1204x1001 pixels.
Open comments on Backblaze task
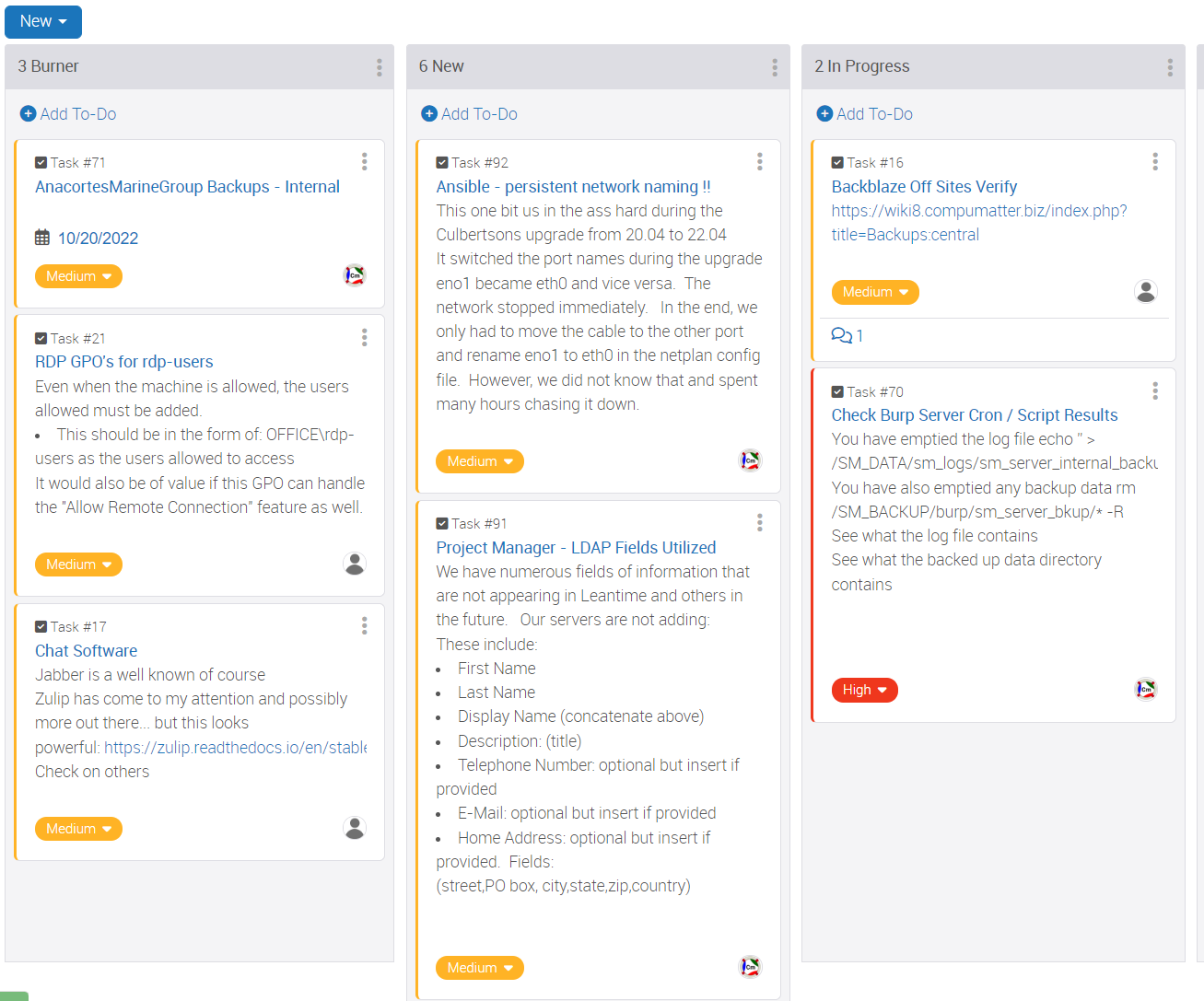coord(847,335)
